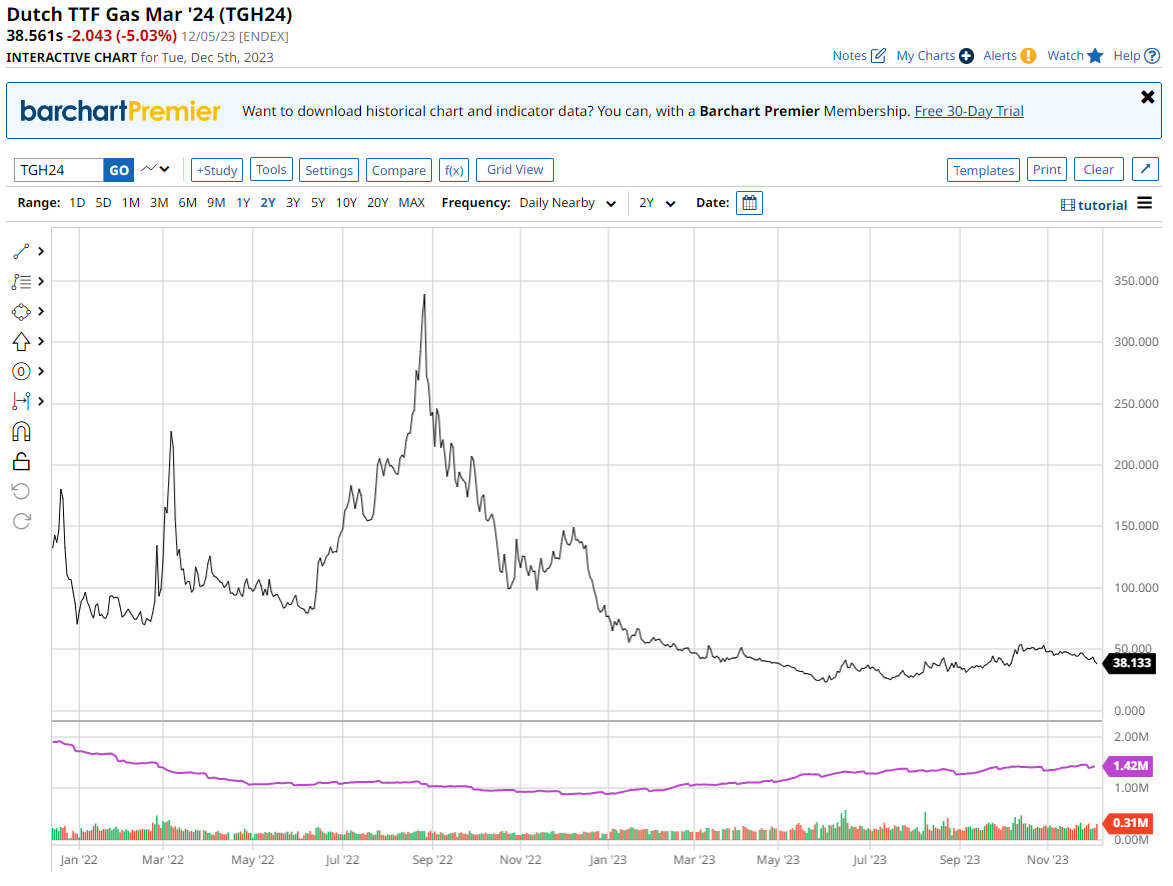
Task: Open the Alerts exclamation icon
Action: [x=1028, y=56]
